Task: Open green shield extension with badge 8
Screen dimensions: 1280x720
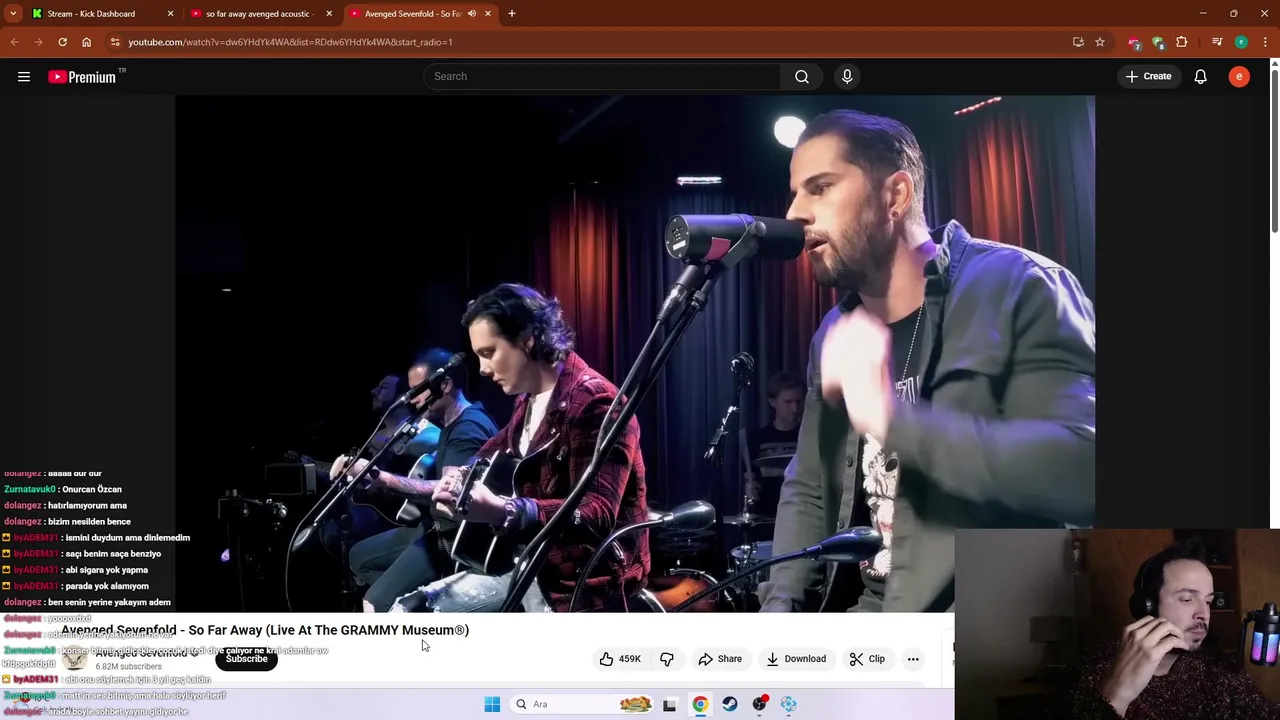Action: pyautogui.click(x=1158, y=42)
